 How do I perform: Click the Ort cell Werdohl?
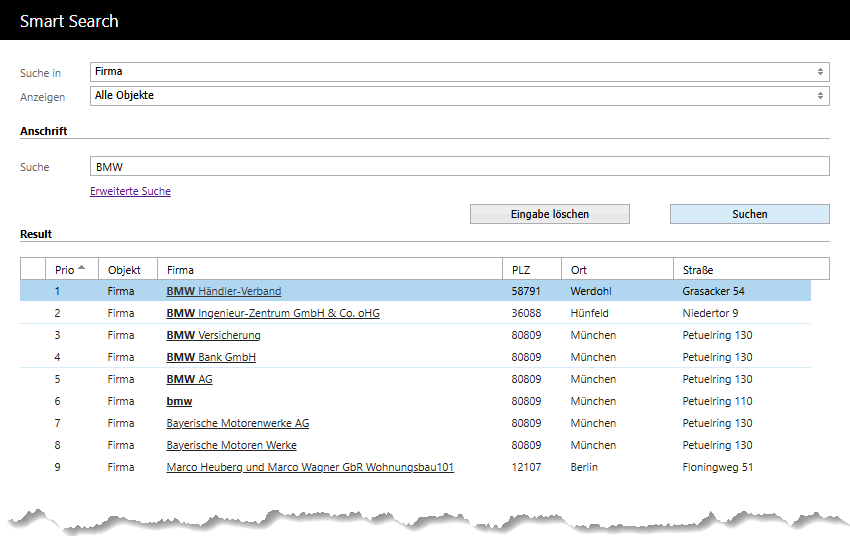coord(591,291)
